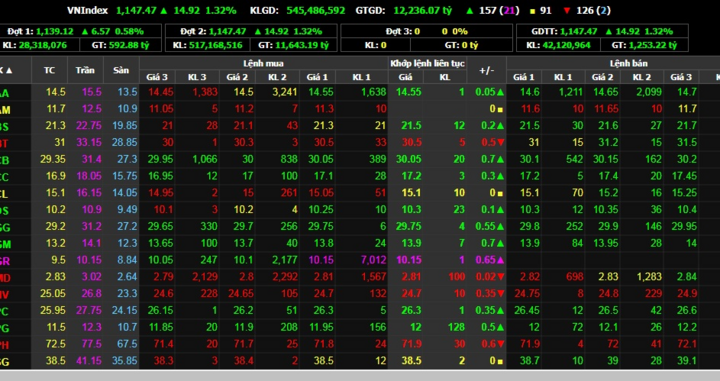Viewport: 720px width, 381px height.
Task: Click the TC column header
Action: coord(50,70)
